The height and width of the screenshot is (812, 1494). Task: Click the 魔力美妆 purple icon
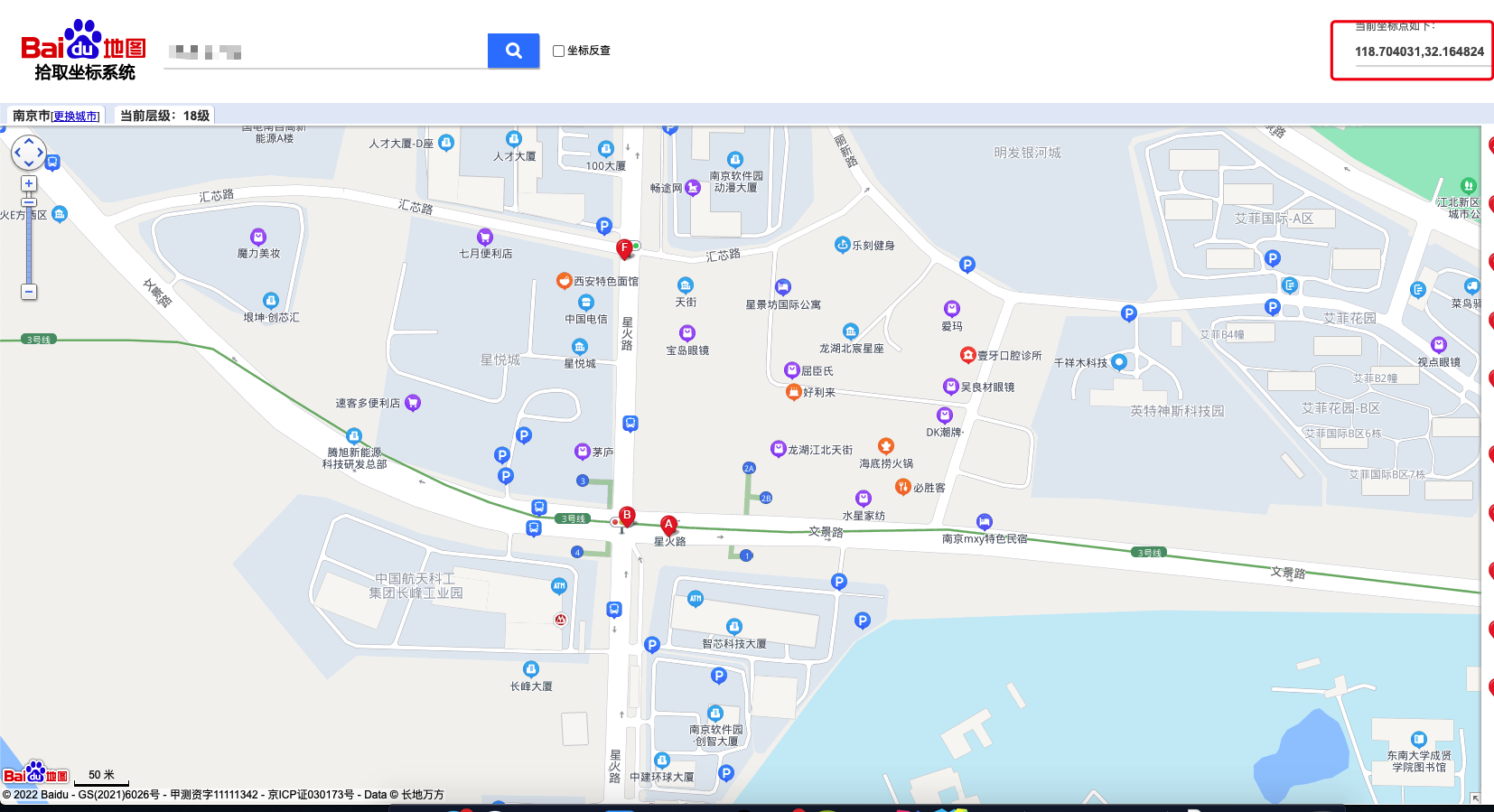(x=258, y=238)
